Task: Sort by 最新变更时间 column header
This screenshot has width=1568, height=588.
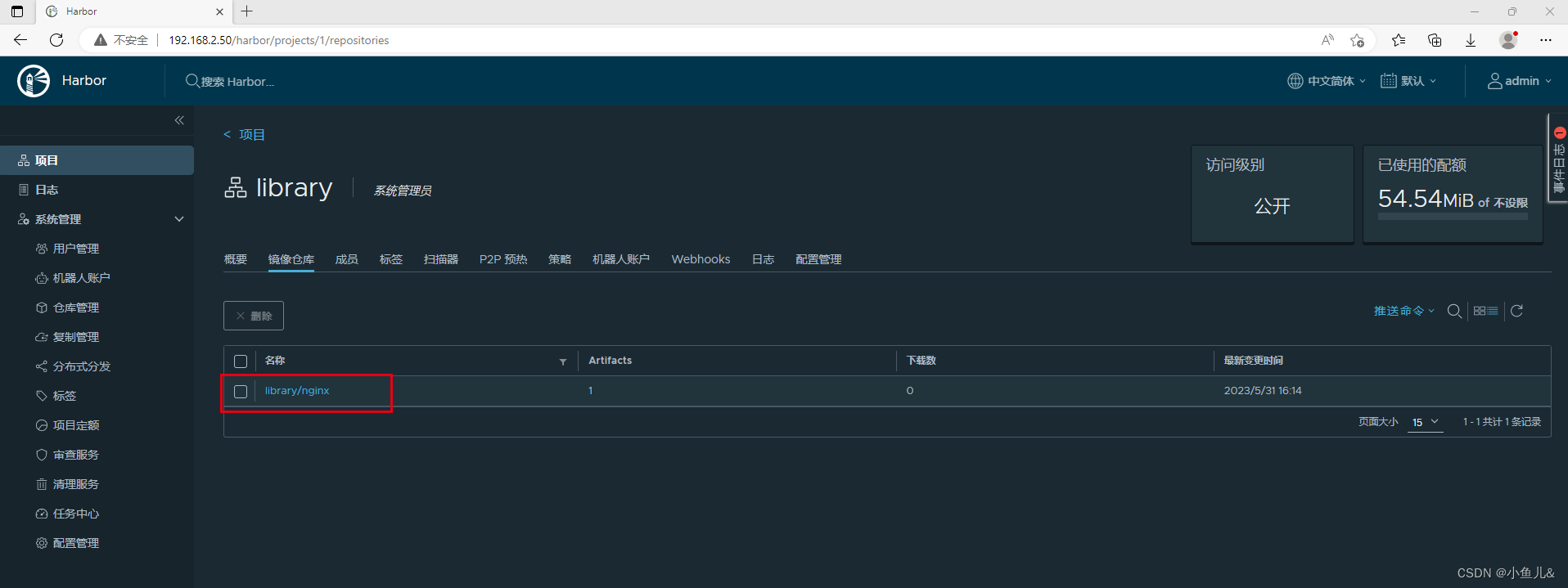Action: pyautogui.click(x=1253, y=361)
